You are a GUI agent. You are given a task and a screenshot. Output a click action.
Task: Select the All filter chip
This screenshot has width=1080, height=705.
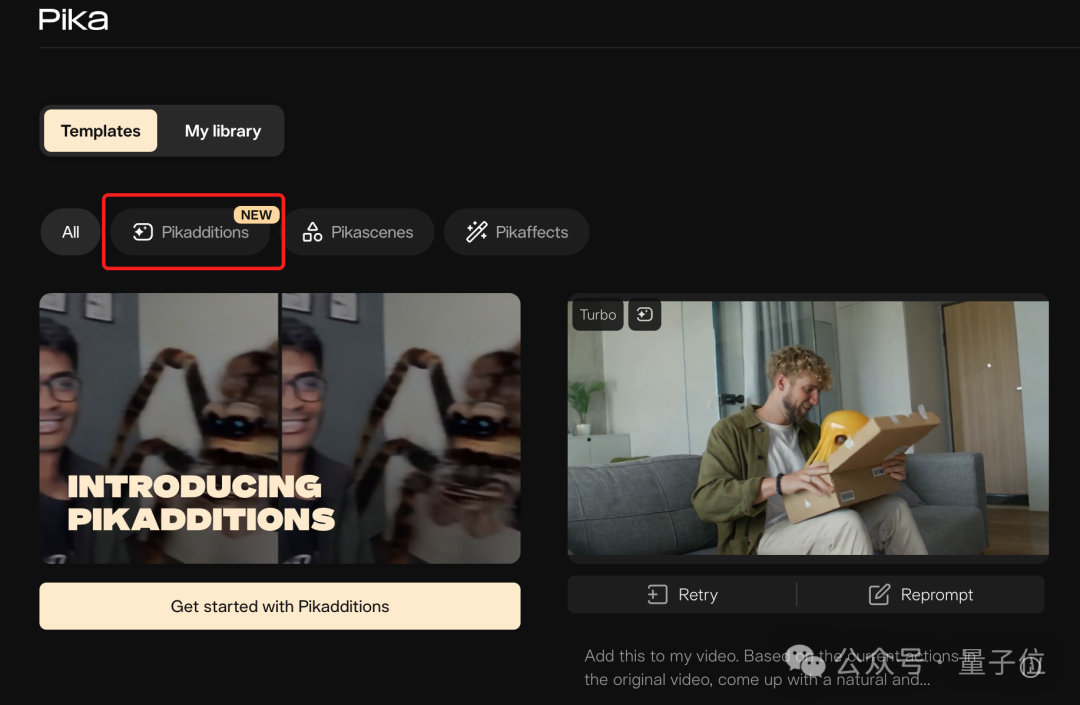pos(70,232)
